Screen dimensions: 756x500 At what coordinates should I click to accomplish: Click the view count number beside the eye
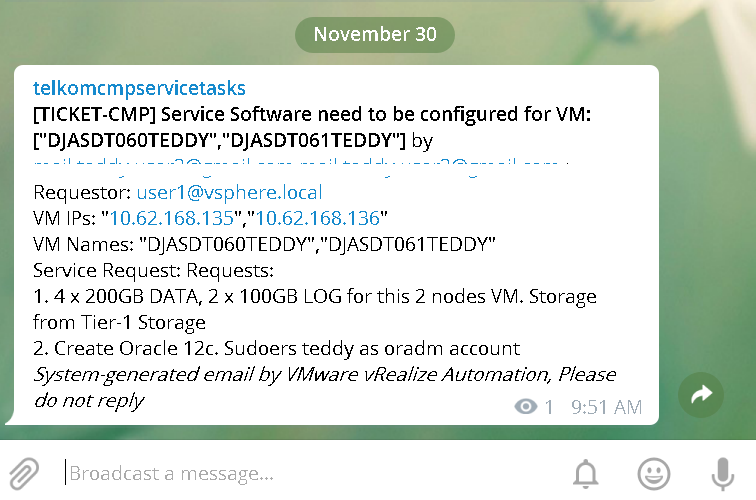(549, 407)
